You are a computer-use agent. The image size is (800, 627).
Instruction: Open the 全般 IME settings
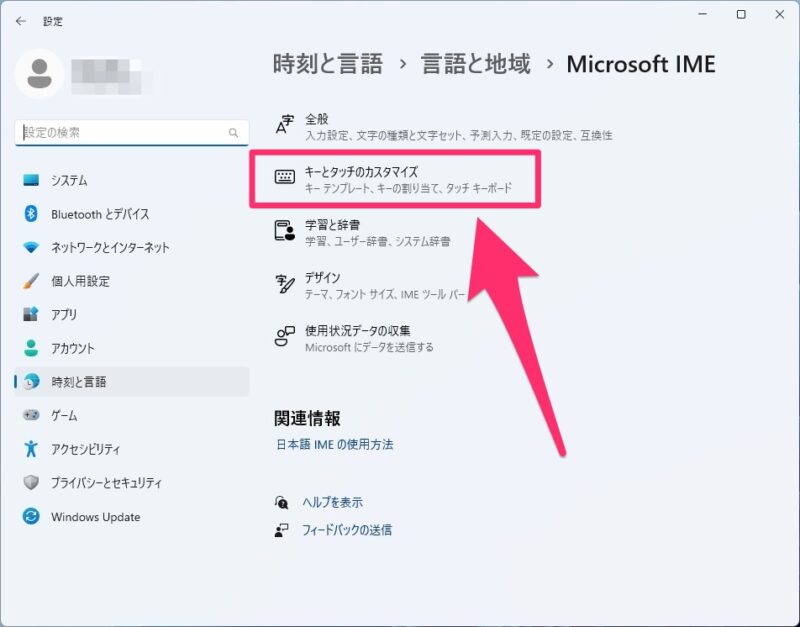coord(443,127)
